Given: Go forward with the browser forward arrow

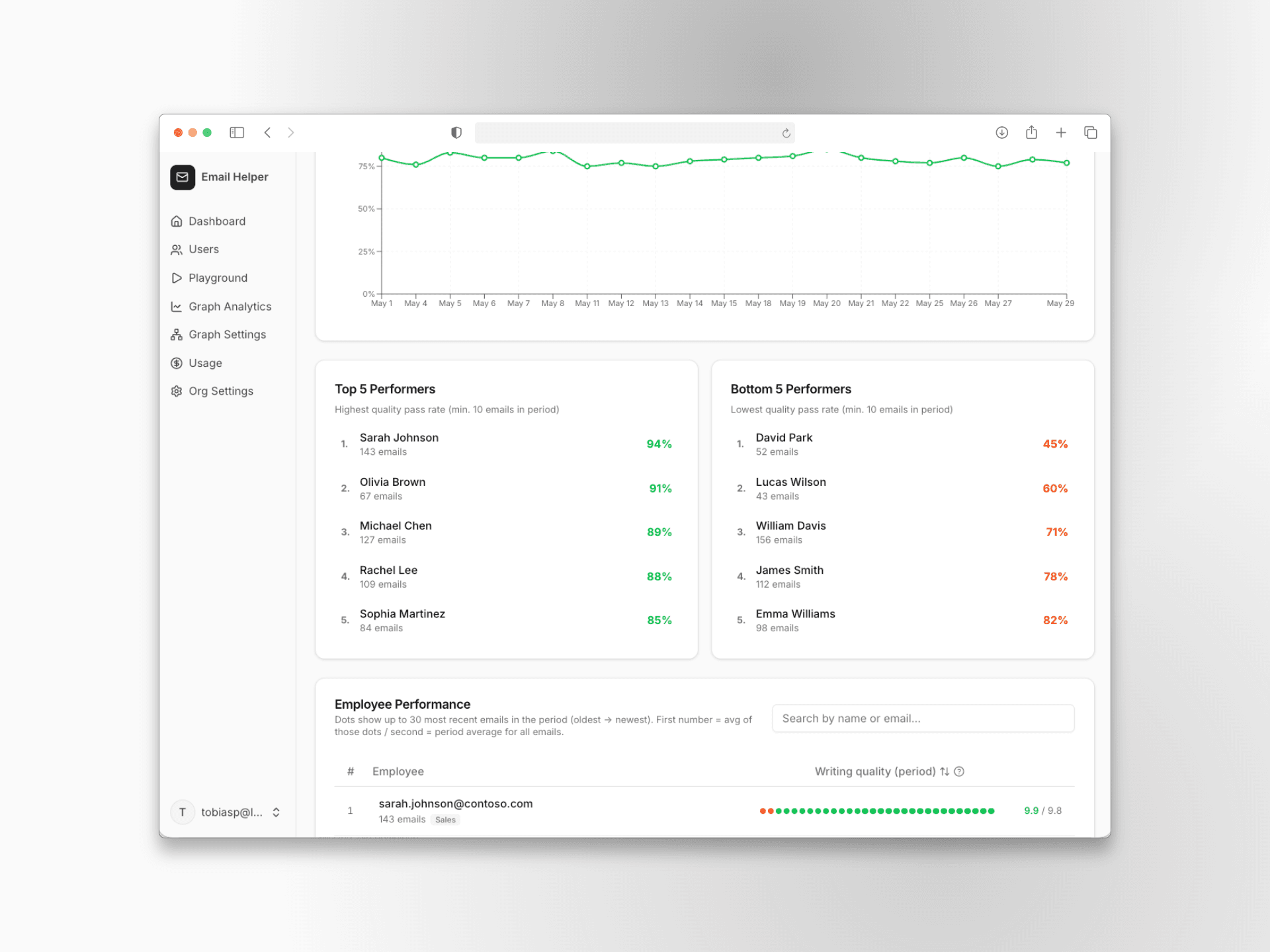Looking at the screenshot, I should (291, 133).
